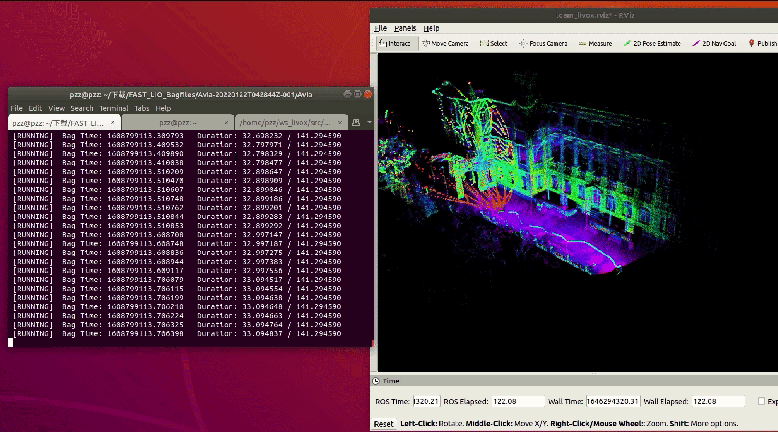
Task: Open the Panels menu in RViz
Action: click(405, 28)
